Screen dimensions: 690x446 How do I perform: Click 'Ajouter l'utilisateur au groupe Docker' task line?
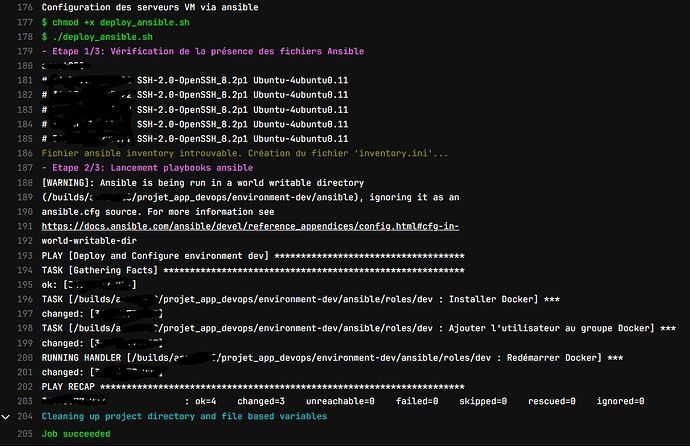point(359,328)
